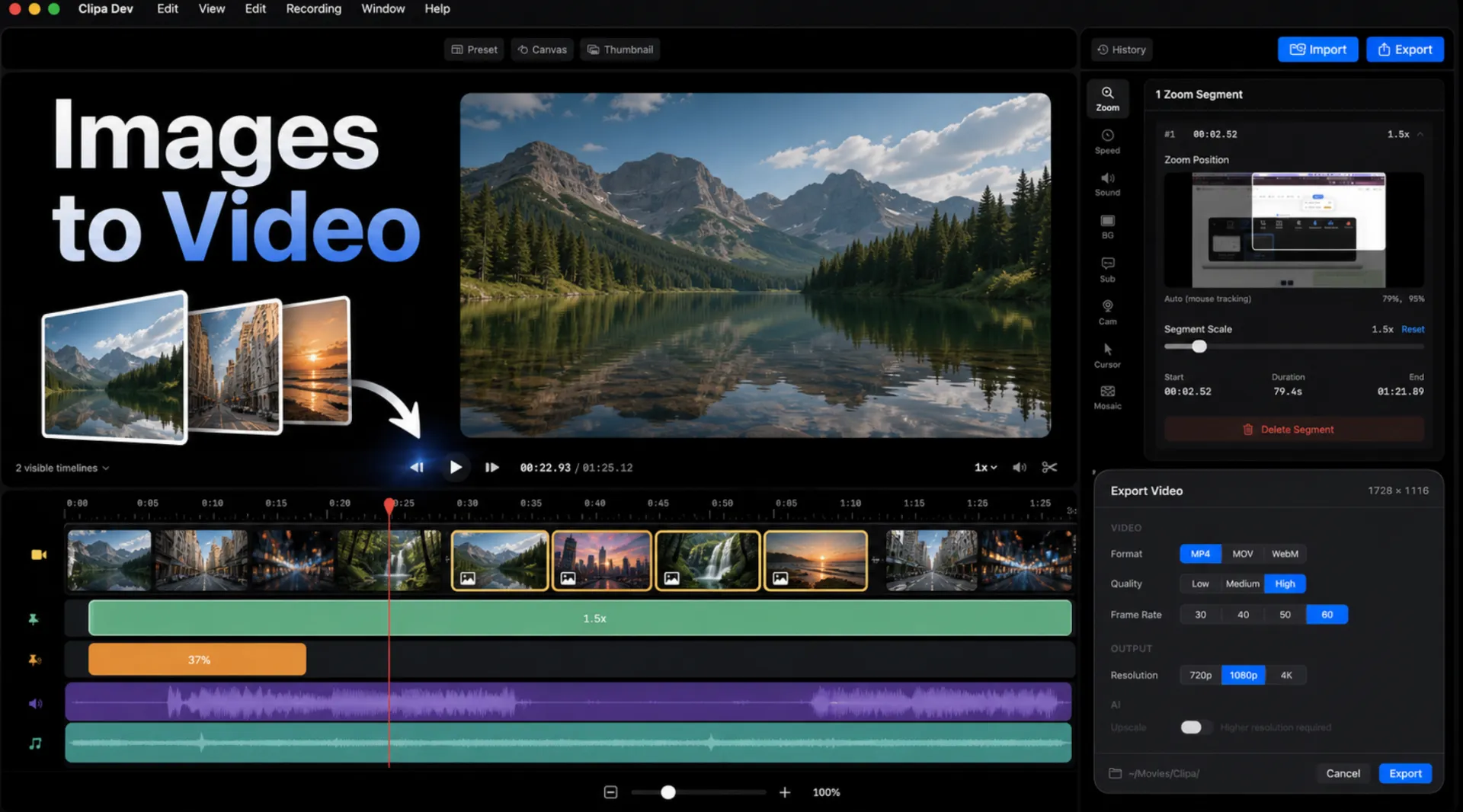
Task: Select MP4 format
Action: (x=1200, y=554)
